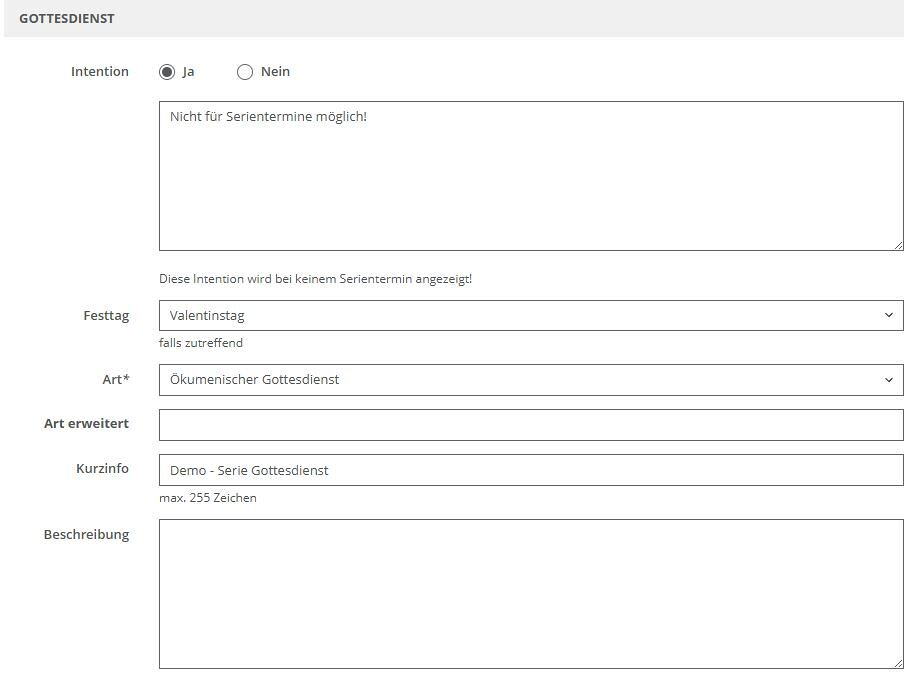
Task: Select the "Ja" radio button for Intention
Action: click(167, 72)
